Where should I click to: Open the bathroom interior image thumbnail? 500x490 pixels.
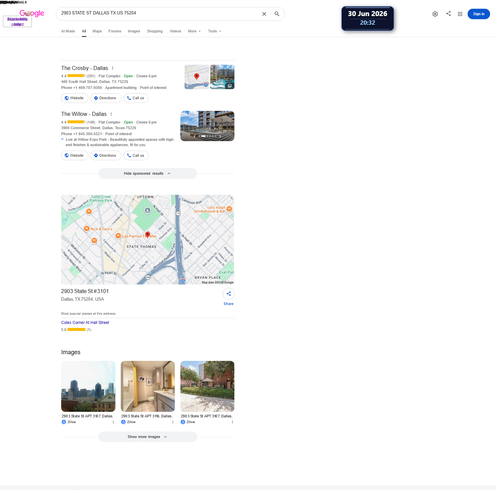tap(148, 386)
